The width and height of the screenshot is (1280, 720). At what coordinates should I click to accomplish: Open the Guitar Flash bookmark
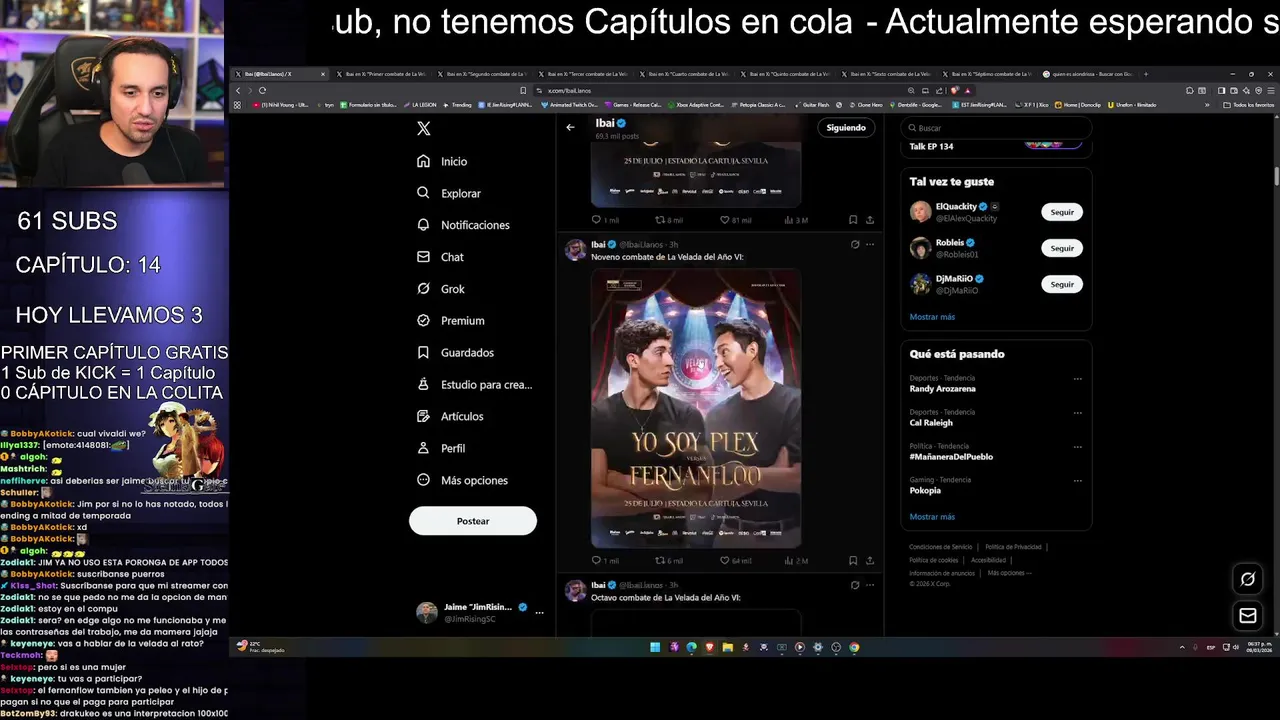click(x=812, y=105)
